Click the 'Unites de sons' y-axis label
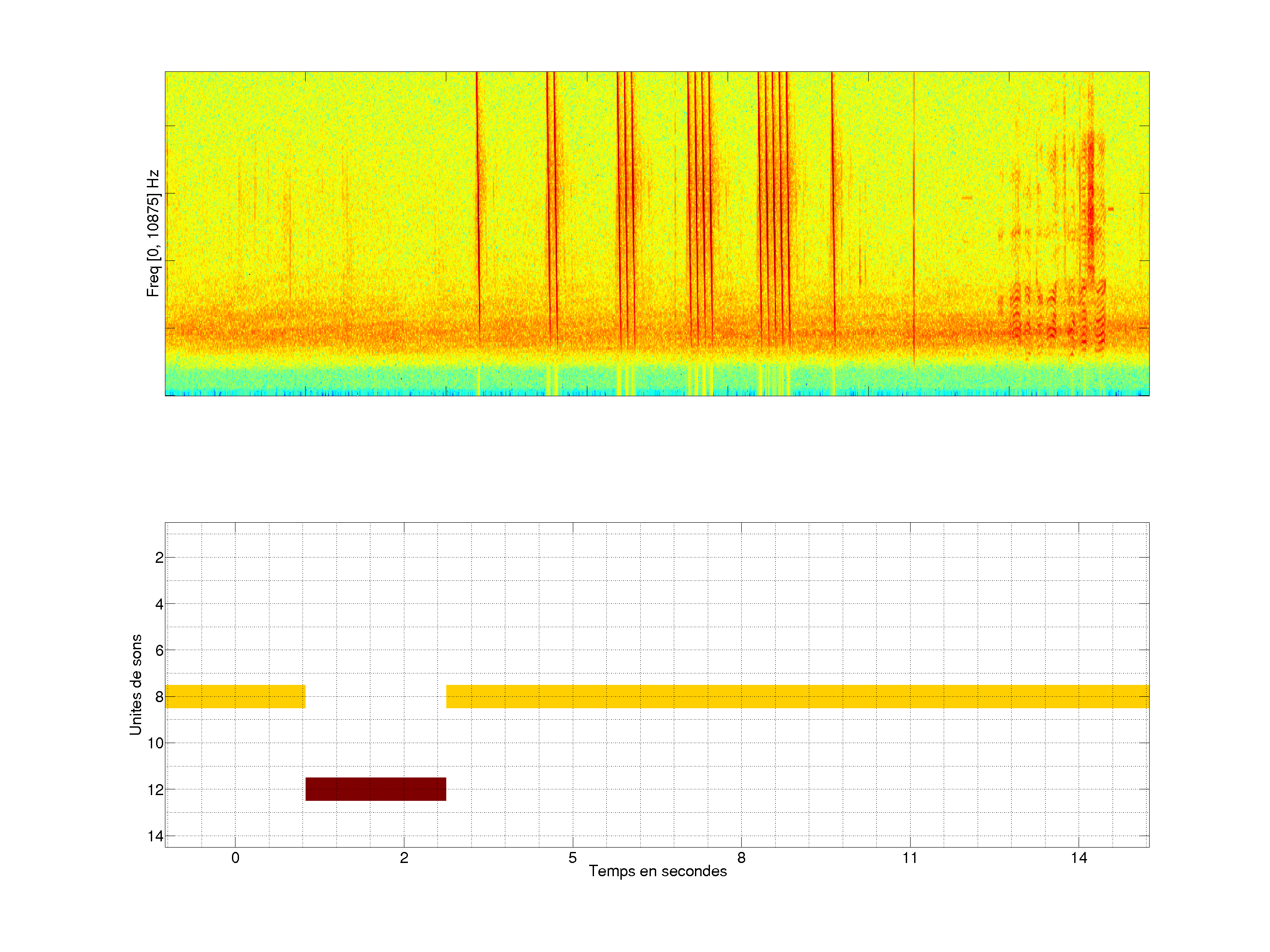The height and width of the screenshot is (952, 1270). [135, 684]
